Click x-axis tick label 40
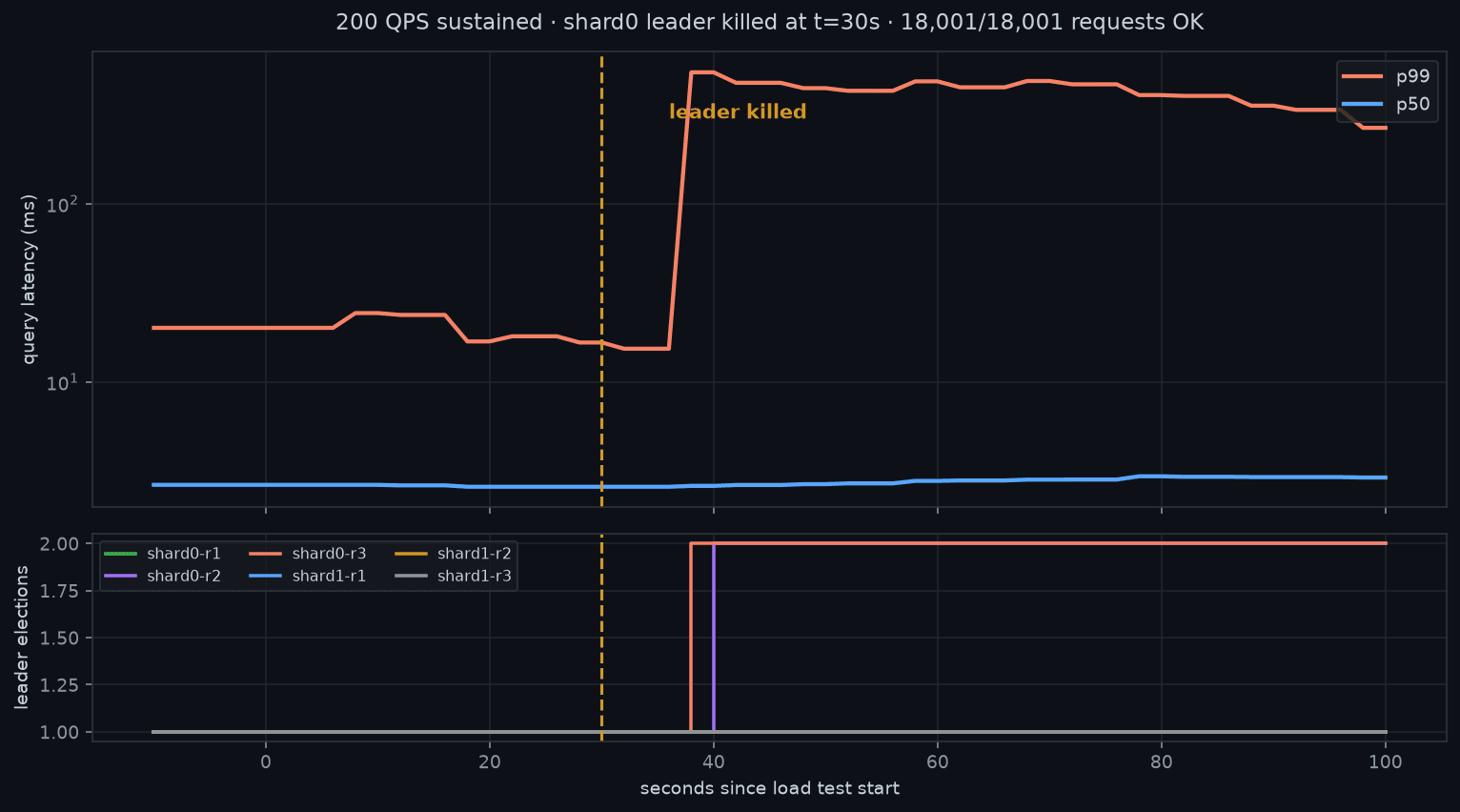This screenshot has height=812, width=1460. [713, 762]
